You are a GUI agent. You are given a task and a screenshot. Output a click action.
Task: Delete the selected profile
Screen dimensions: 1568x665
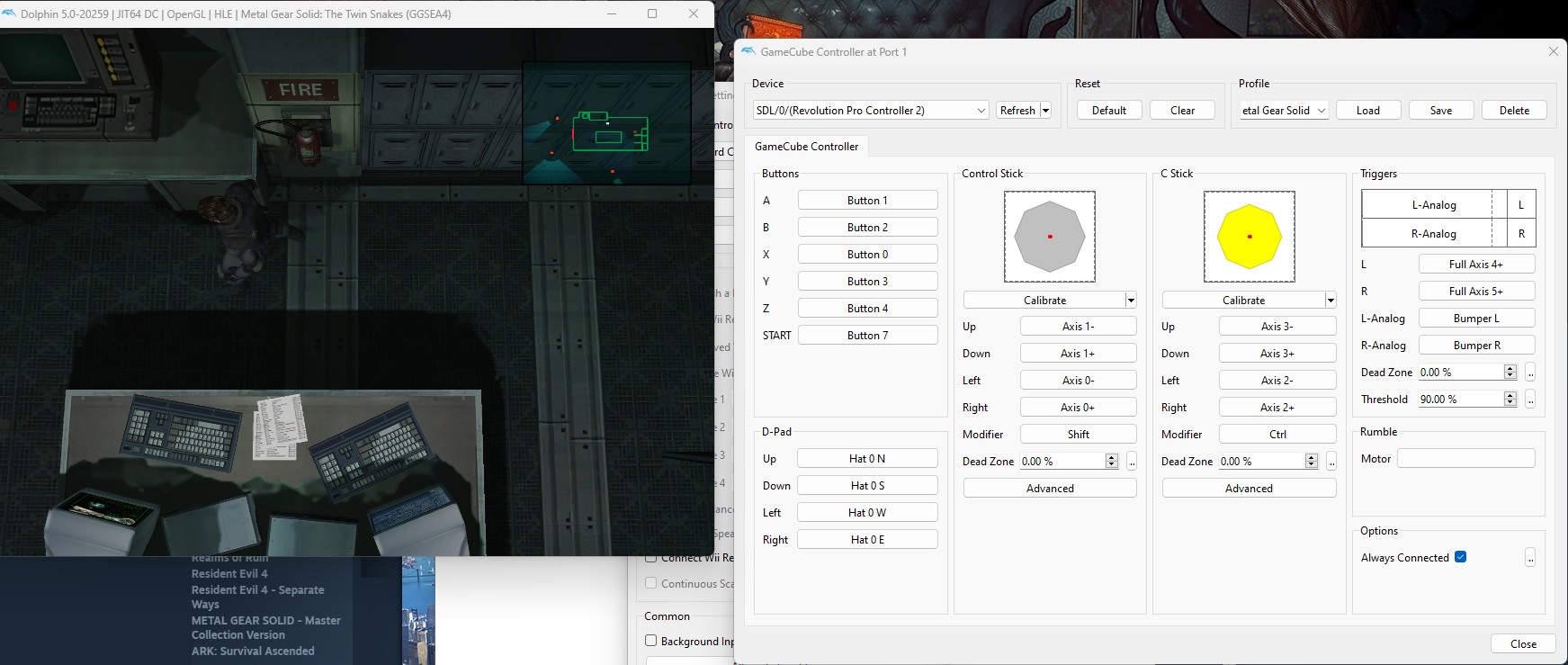pyautogui.click(x=1515, y=110)
